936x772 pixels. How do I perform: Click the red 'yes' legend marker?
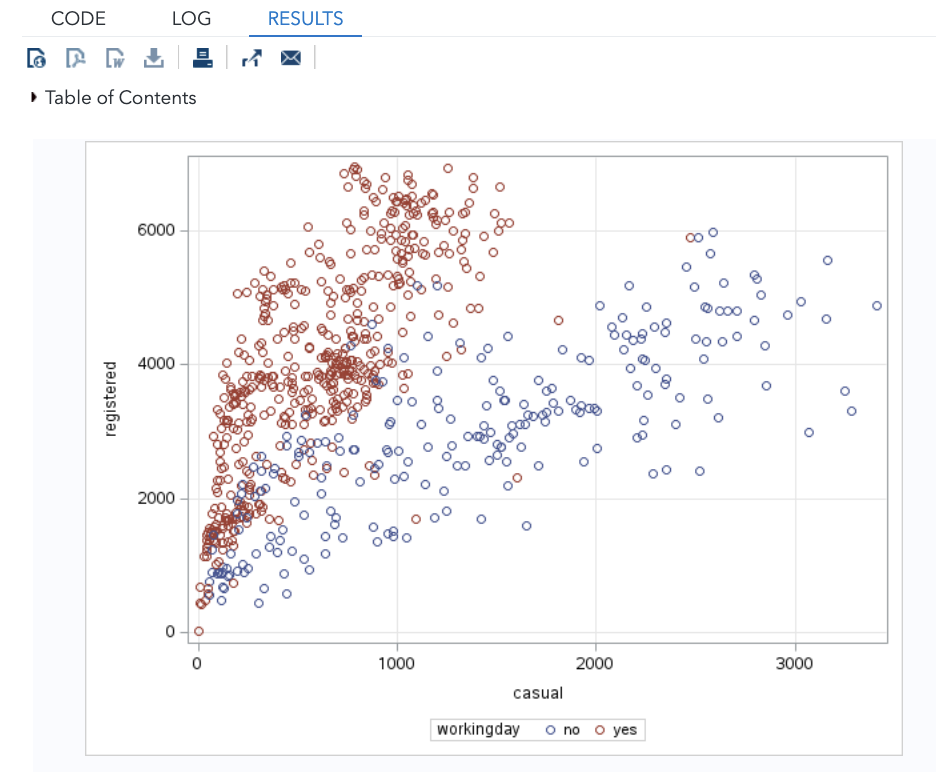[x=599, y=730]
